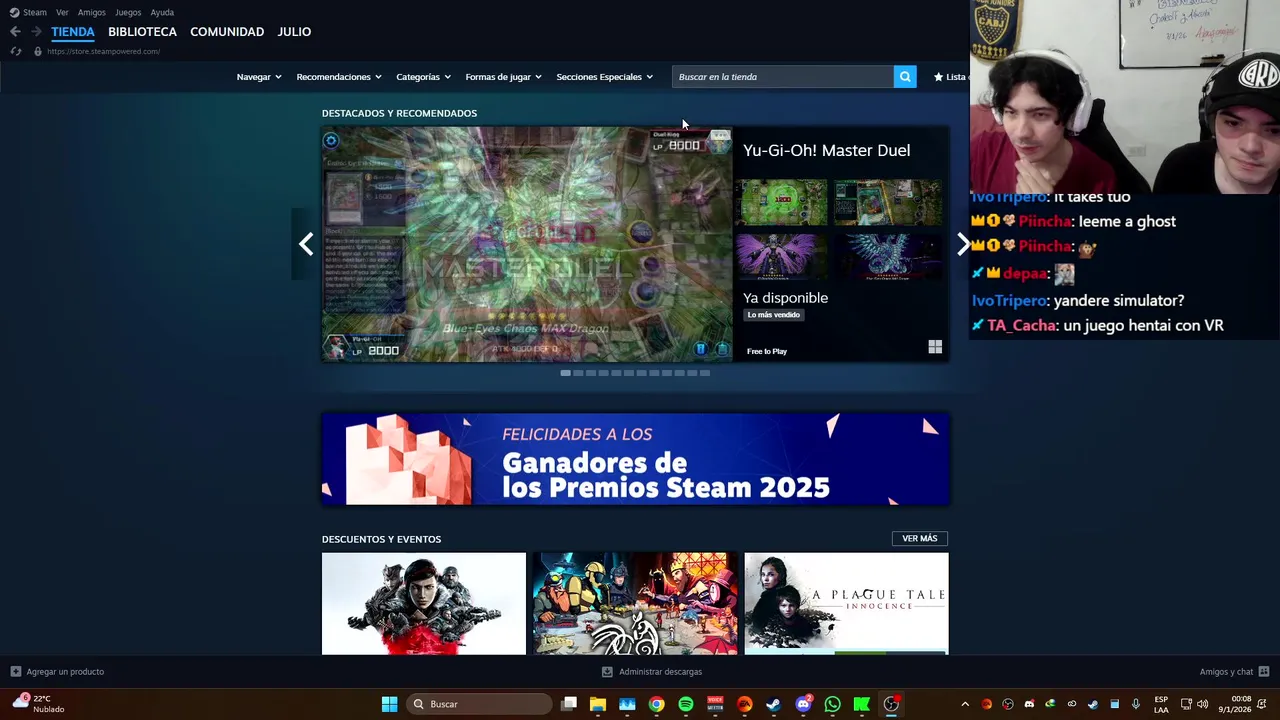Viewport: 1280px width, 720px height.
Task: Open the Ver menu
Action: (x=62, y=12)
